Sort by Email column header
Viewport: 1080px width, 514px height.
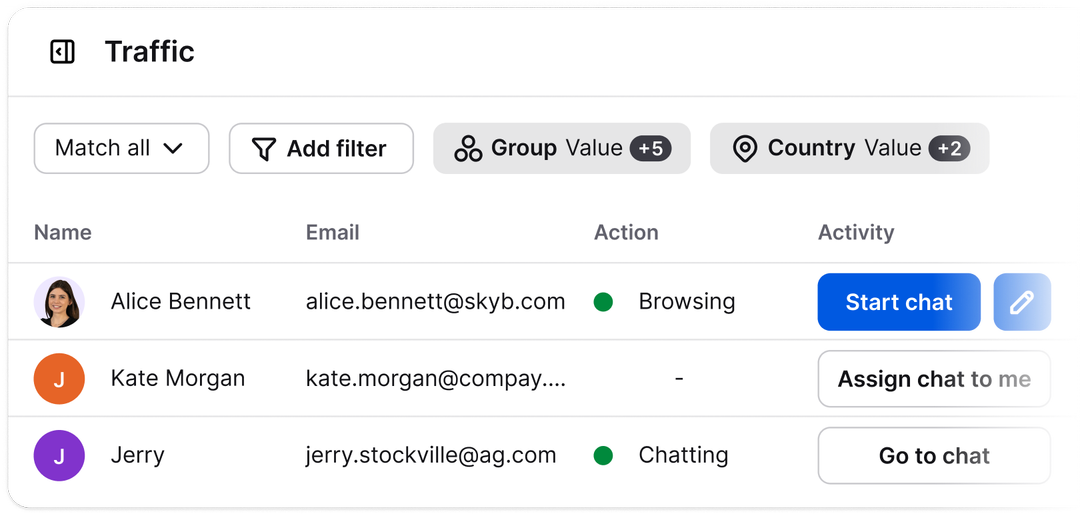332,232
